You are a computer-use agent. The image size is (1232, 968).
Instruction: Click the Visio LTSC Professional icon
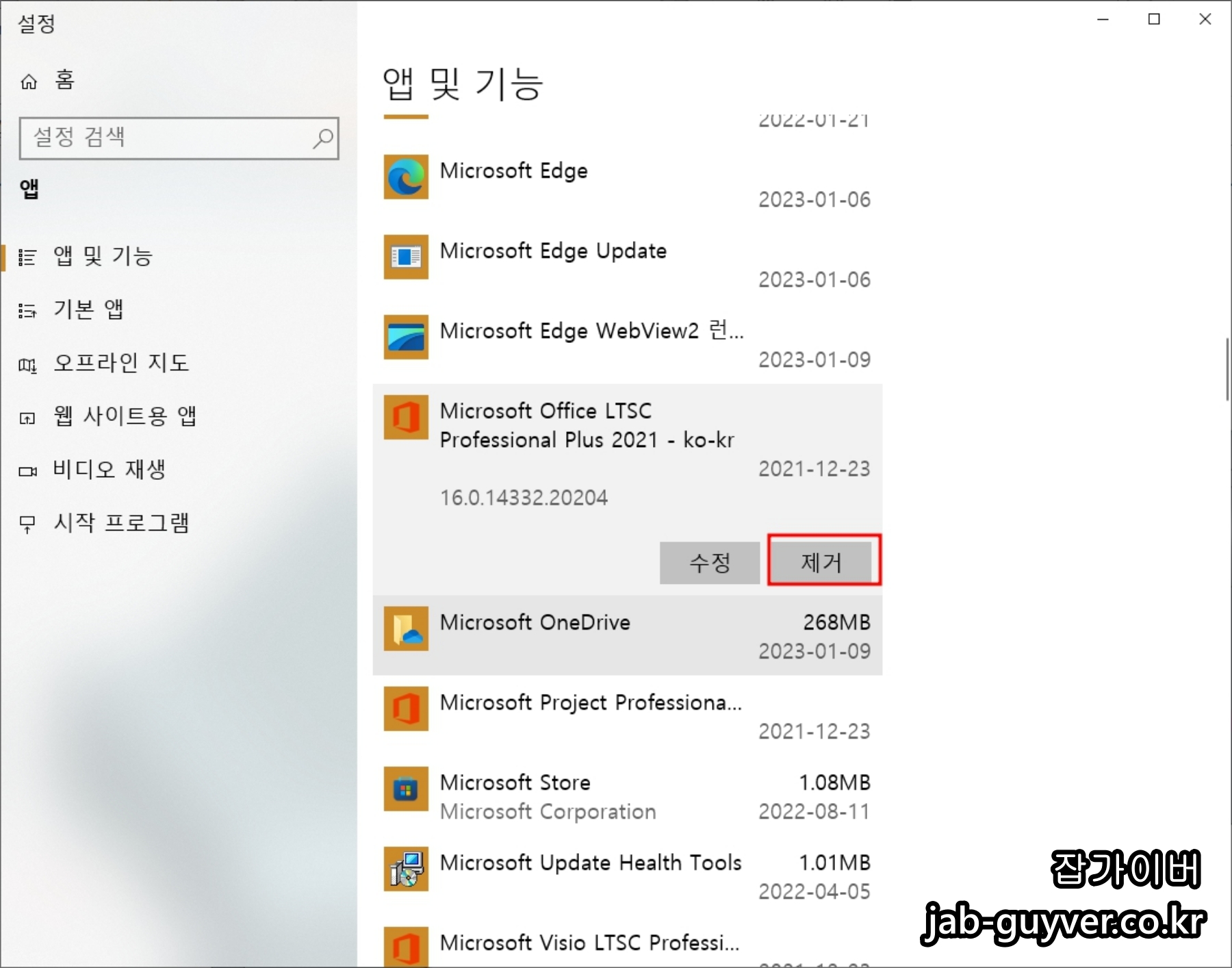point(406,947)
